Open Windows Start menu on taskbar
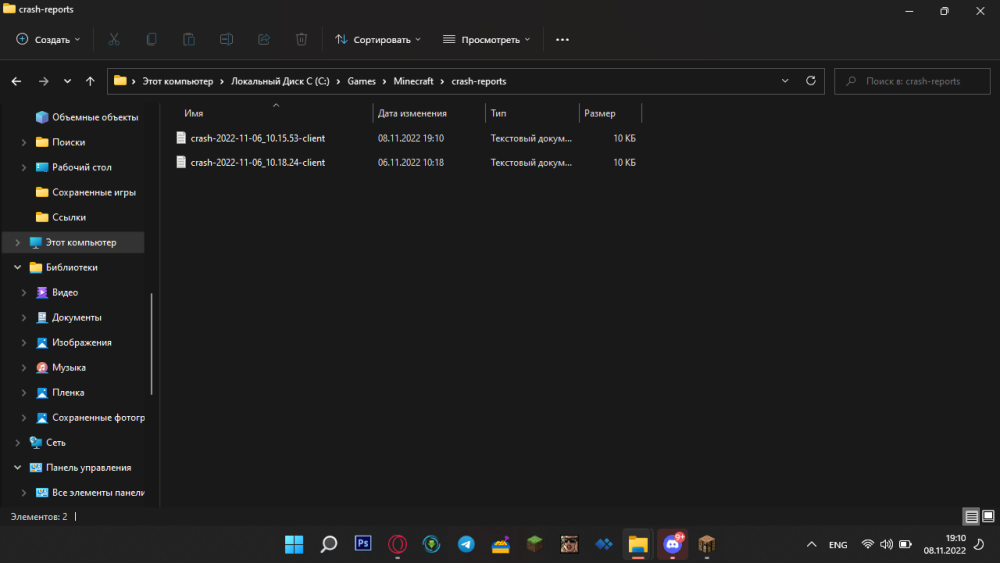 tap(294, 544)
